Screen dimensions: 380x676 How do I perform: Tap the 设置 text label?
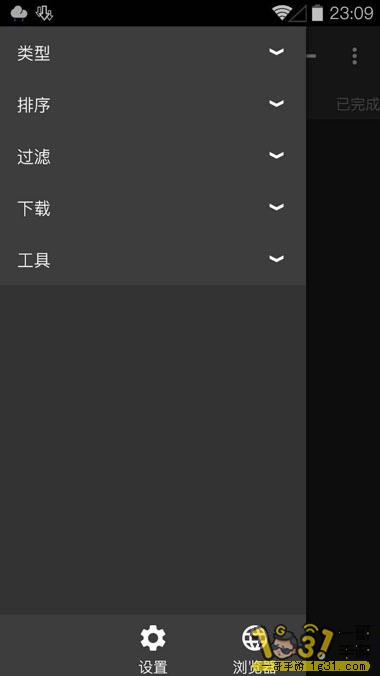pyautogui.click(x=153, y=666)
